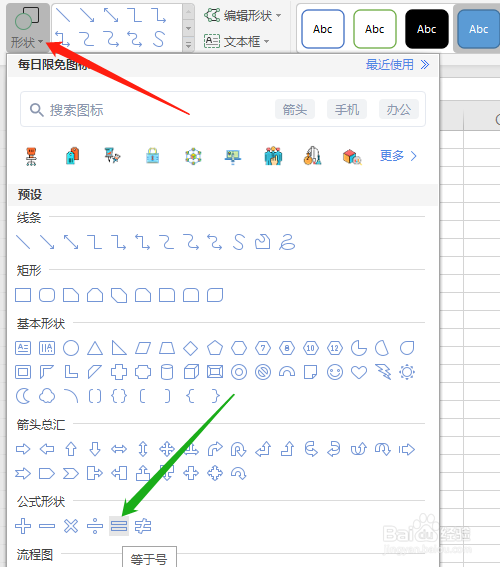
Task: Select the parallelogram shape
Action: [x=143, y=348]
